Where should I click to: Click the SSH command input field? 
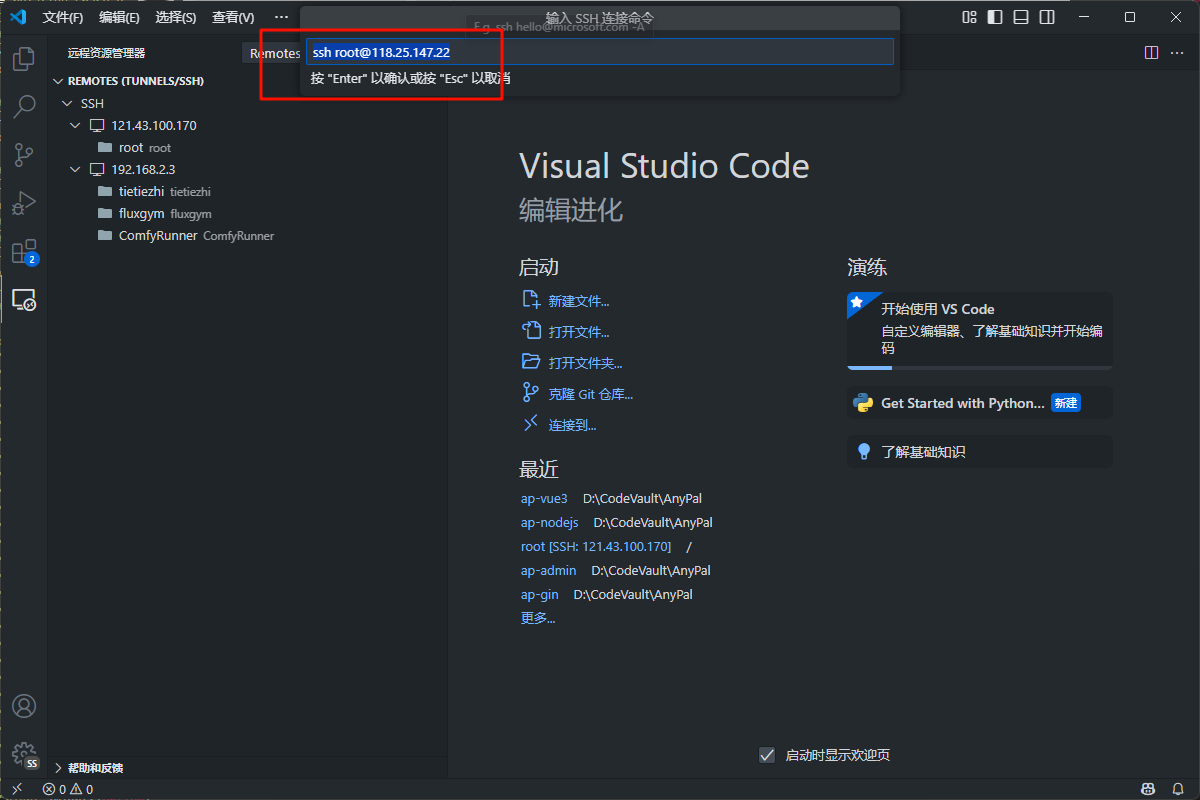click(x=599, y=52)
